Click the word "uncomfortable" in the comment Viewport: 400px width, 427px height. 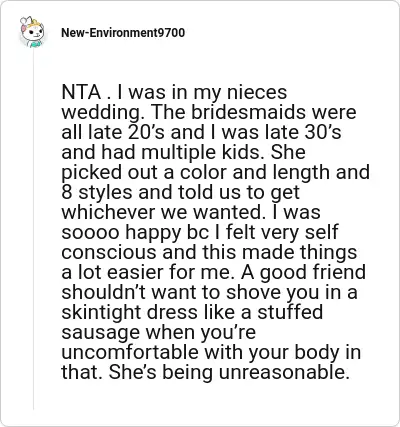[x=130, y=352]
